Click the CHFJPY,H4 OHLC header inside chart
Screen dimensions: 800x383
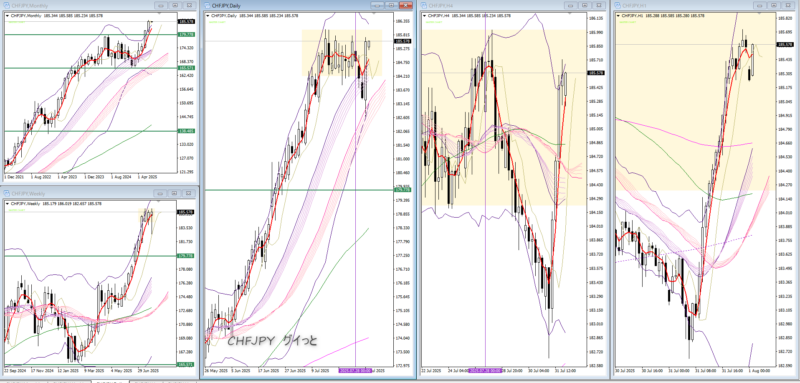pyautogui.click(x=470, y=16)
